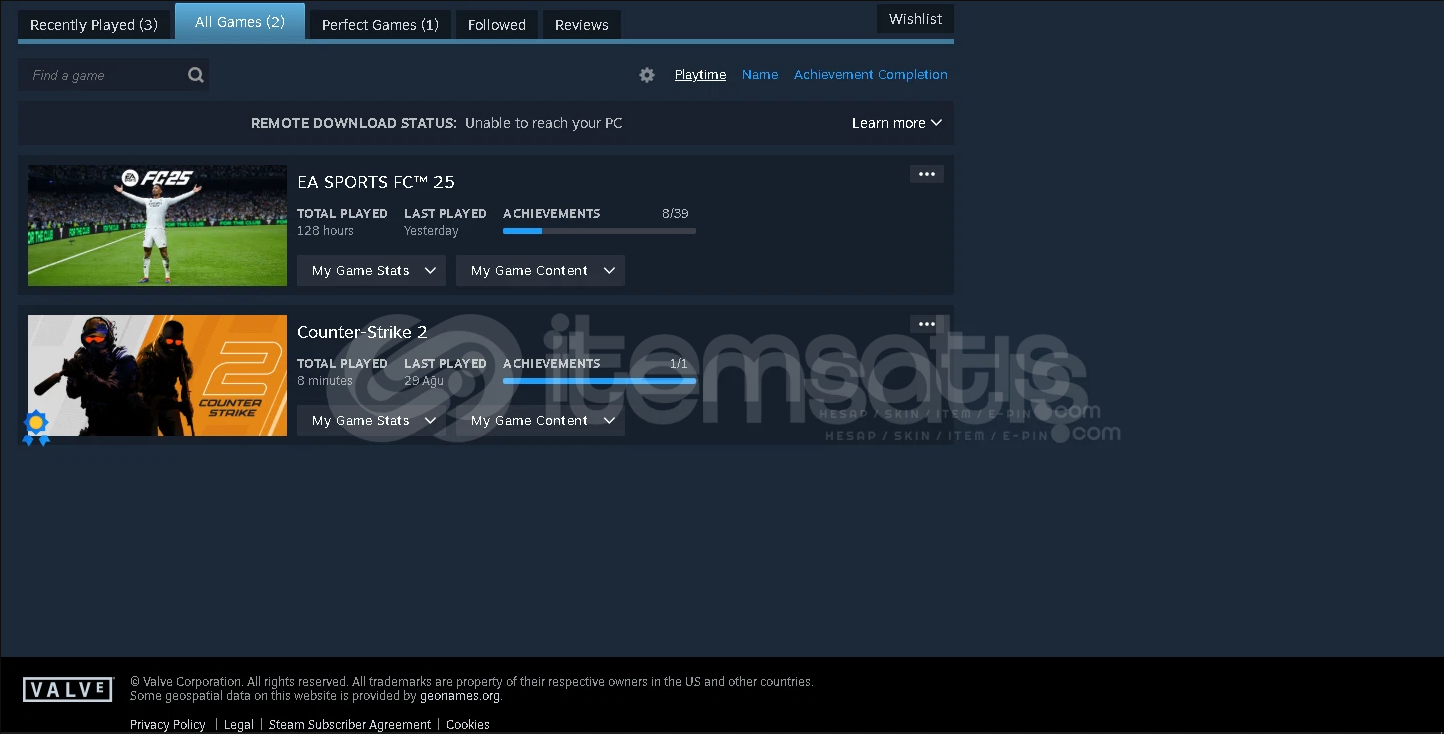Click the 128 hours total played value
Viewport: 1444px width, 734px height.
(x=325, y=231)
